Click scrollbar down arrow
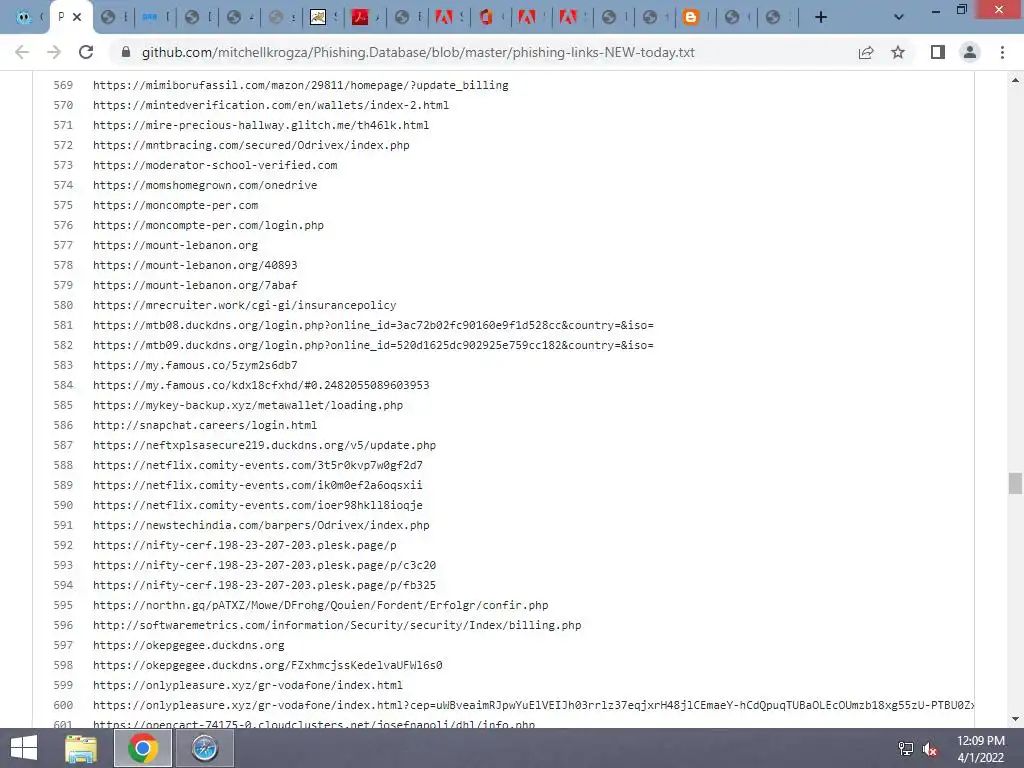This screenshot has height=768, width=1024. click(1015, 719)
